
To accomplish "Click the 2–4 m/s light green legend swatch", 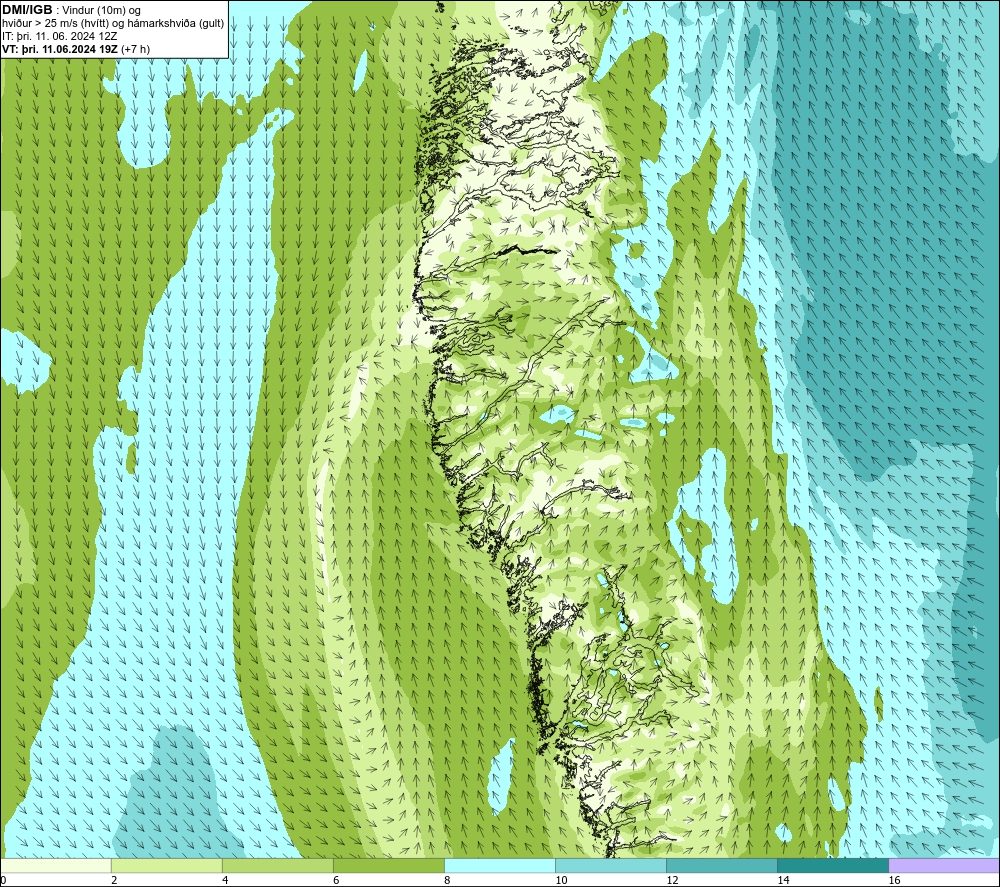I will pyautogui.click(x=167, y=866).
